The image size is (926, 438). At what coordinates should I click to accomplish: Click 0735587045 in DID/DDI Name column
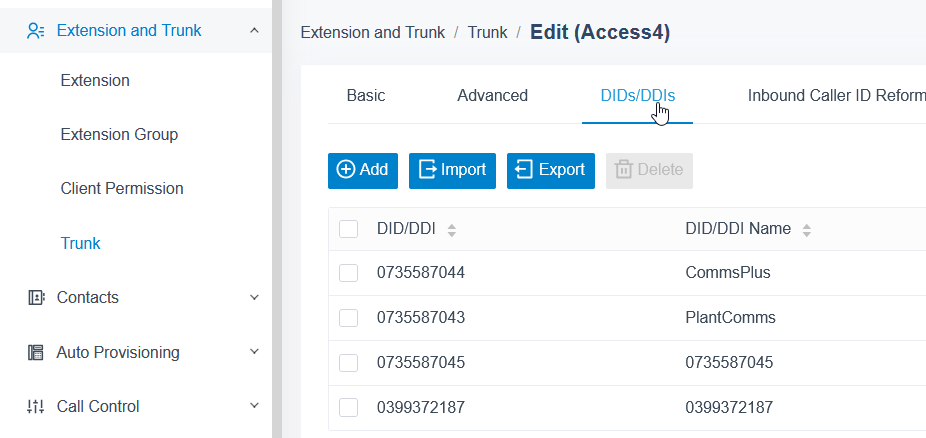click(x=729, y=362)
